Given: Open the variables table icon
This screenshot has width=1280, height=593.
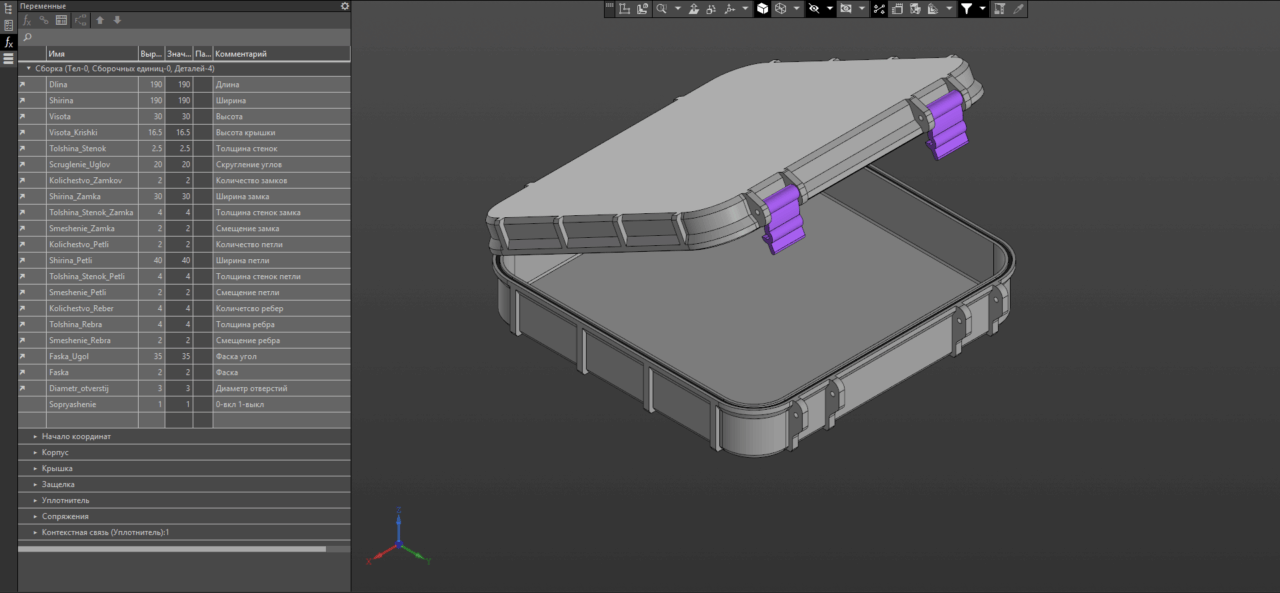Looking at the screenshot, I should [x=61, y=20].
